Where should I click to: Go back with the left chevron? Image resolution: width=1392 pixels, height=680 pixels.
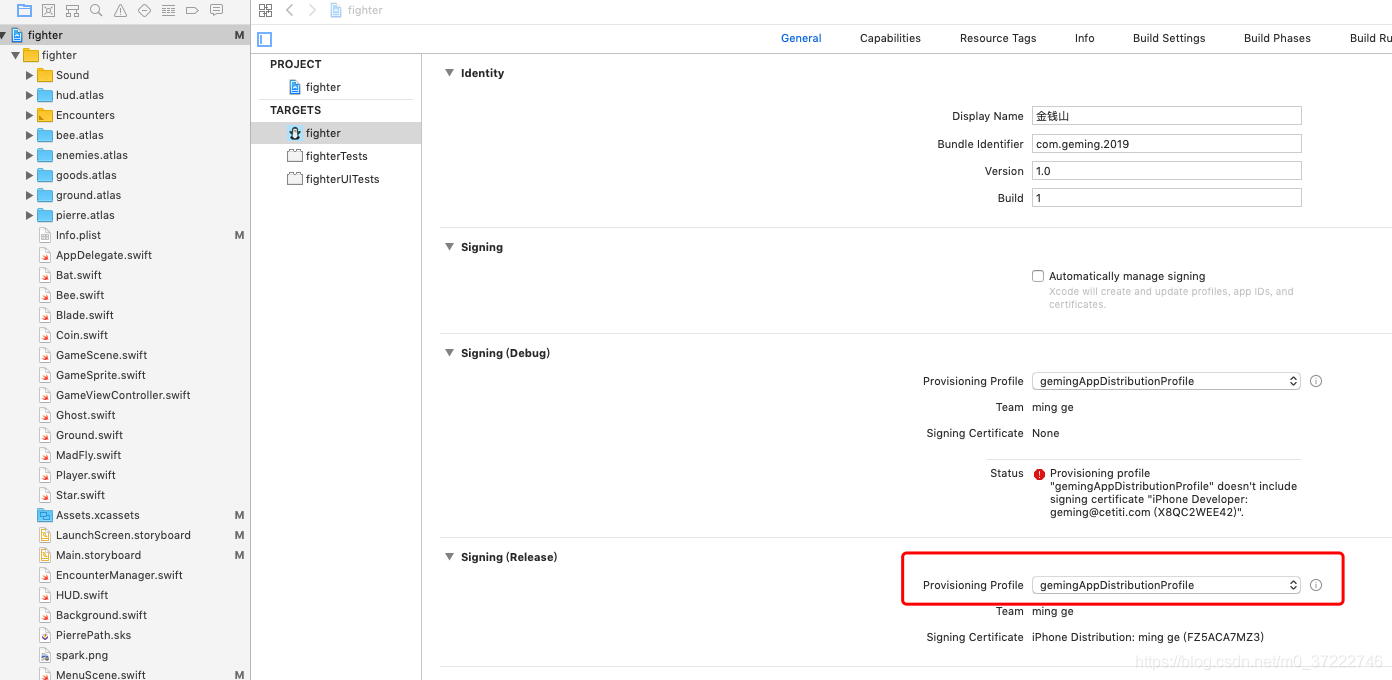(x=290, y=10)
